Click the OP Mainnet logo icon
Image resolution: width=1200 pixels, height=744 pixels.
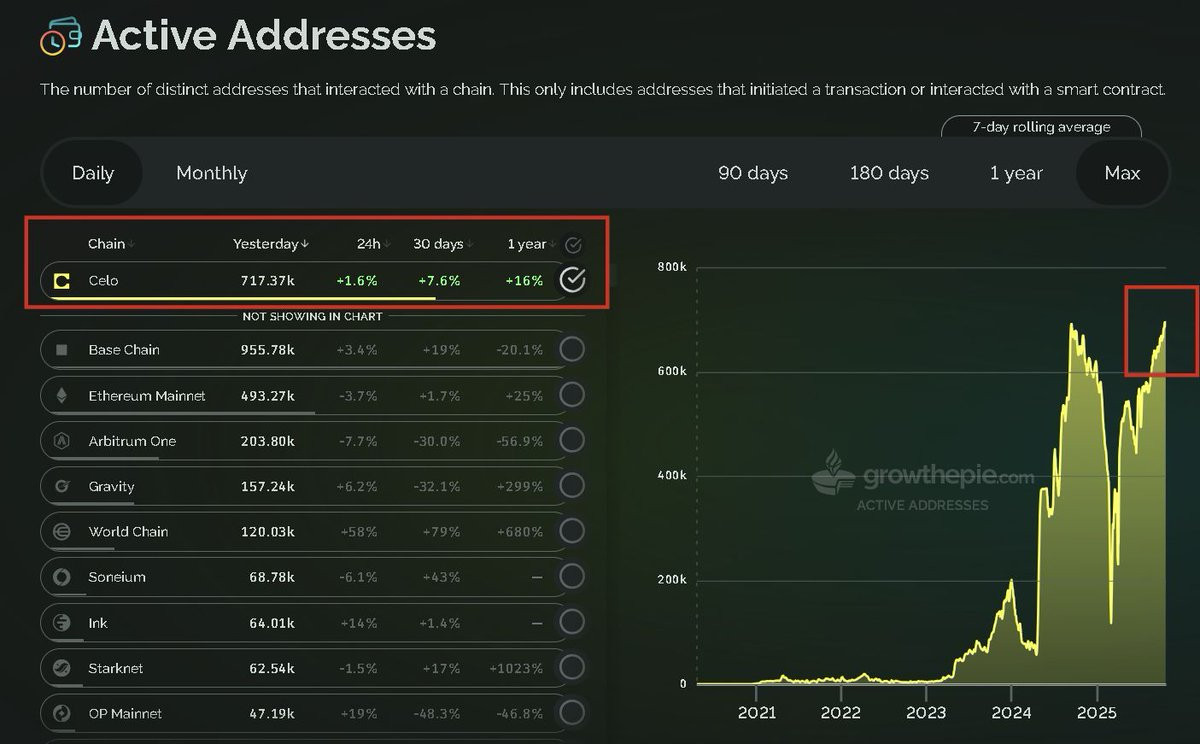click(62, 714)
